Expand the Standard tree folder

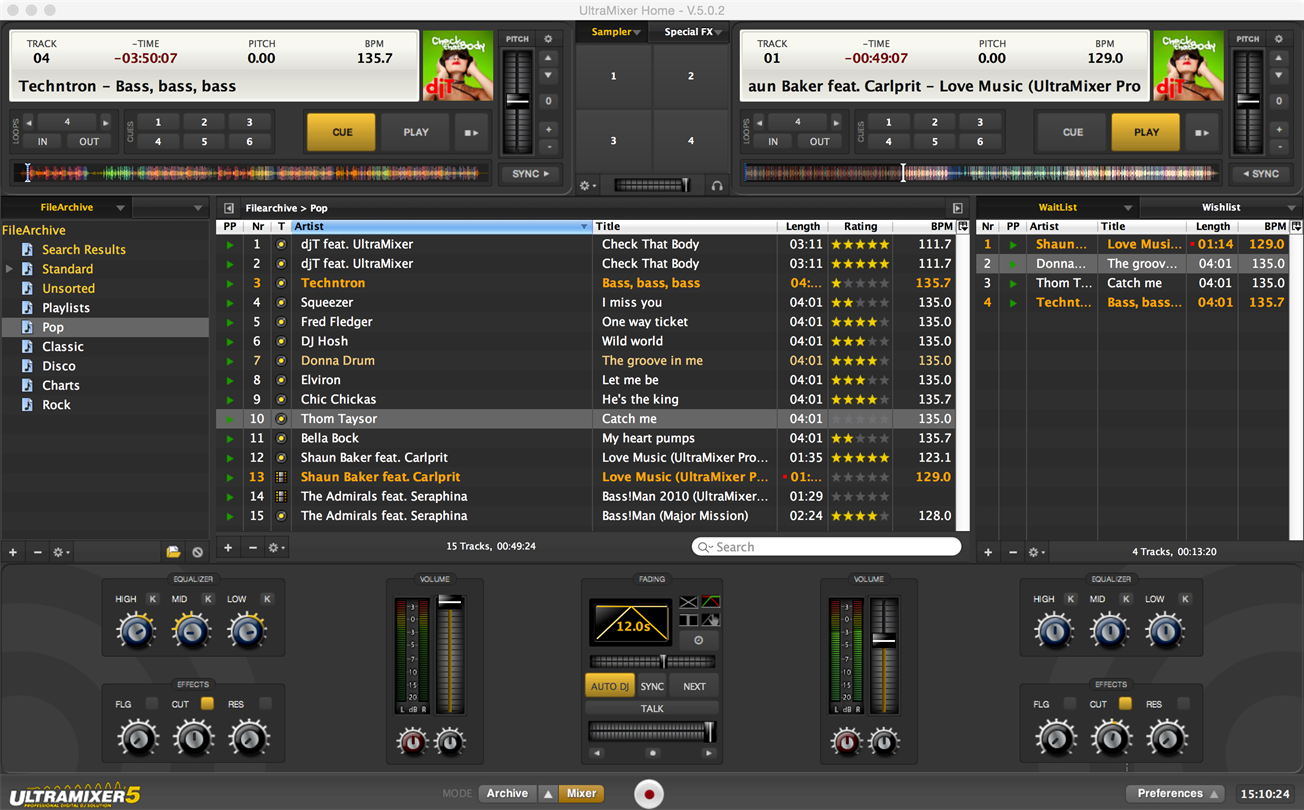click(x=10, y=269)
